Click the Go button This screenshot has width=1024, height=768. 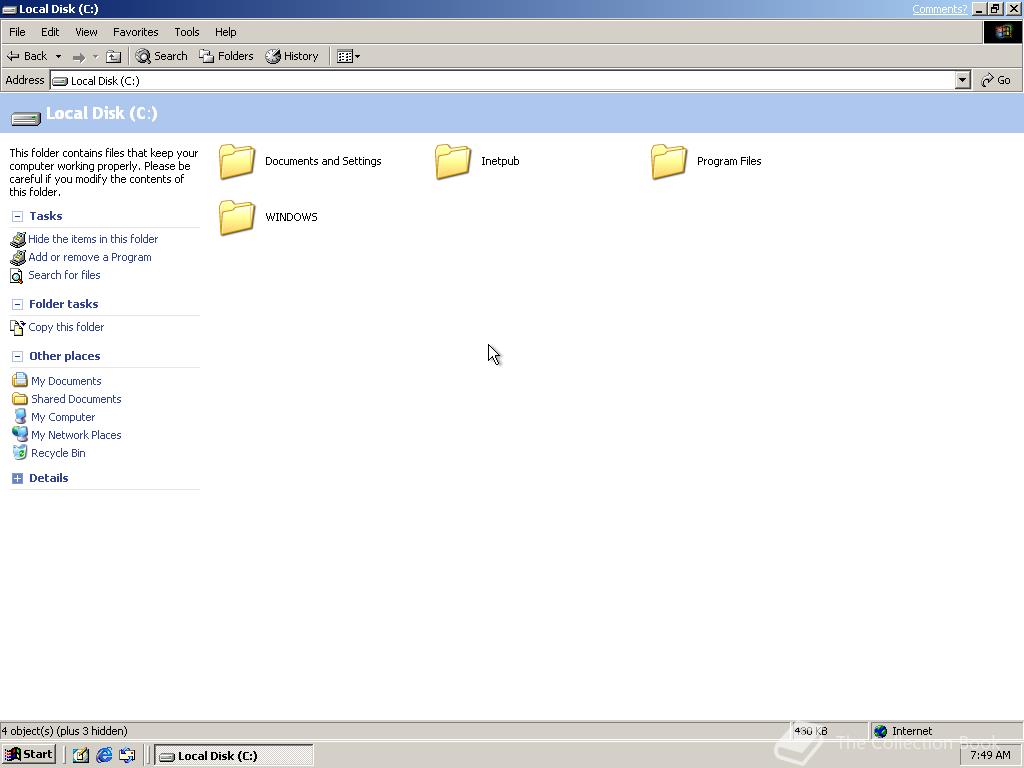[996, 80]
